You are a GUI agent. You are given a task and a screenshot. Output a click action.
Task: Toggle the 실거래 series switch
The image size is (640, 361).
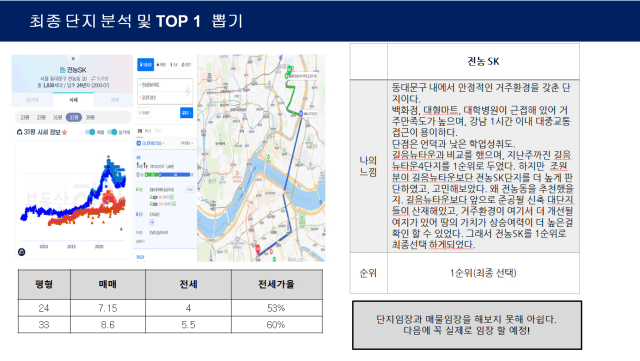[x=112, y=132]
